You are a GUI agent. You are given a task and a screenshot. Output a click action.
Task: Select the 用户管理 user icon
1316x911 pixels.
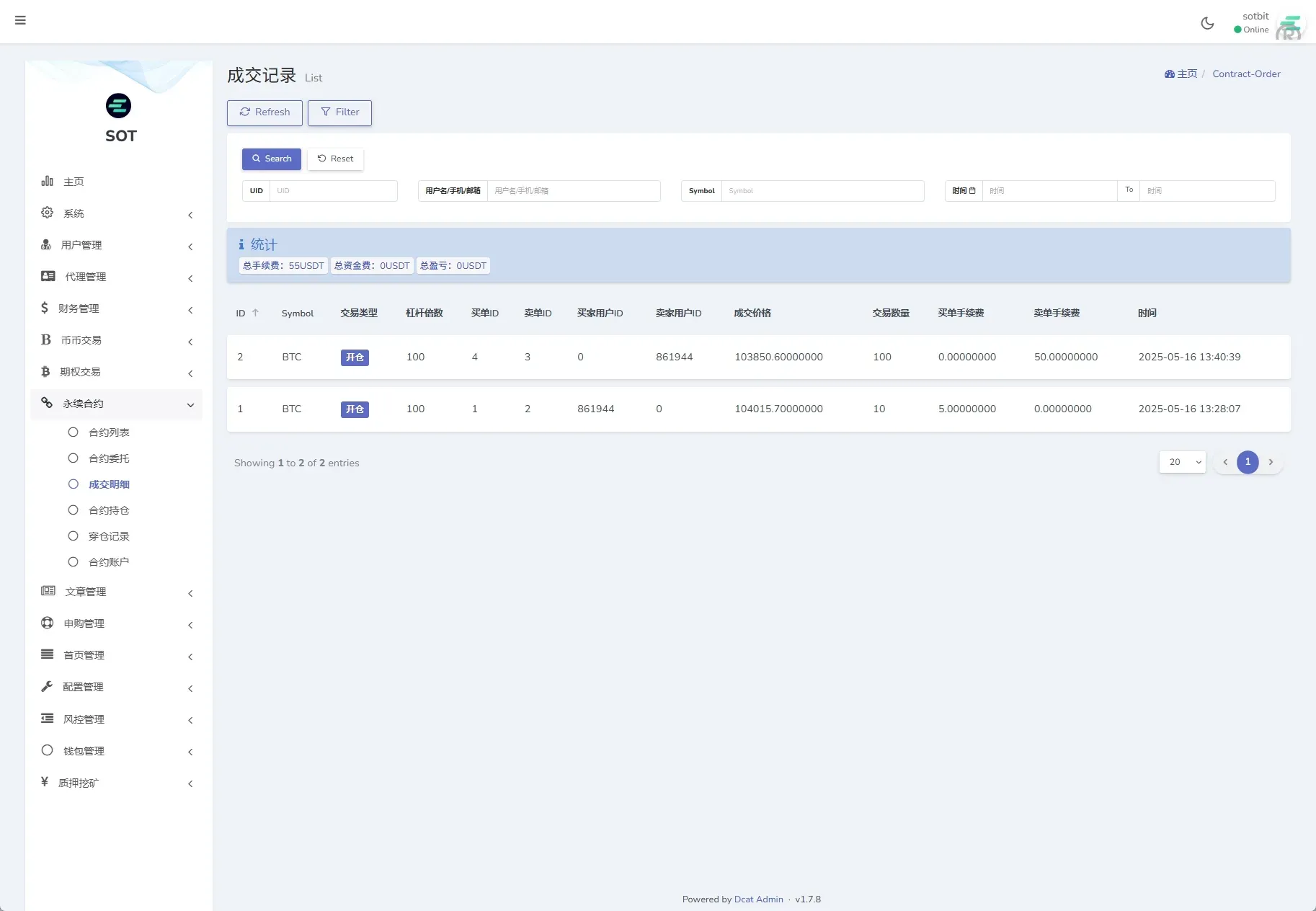pyautogui.click(x=47, y=244)
